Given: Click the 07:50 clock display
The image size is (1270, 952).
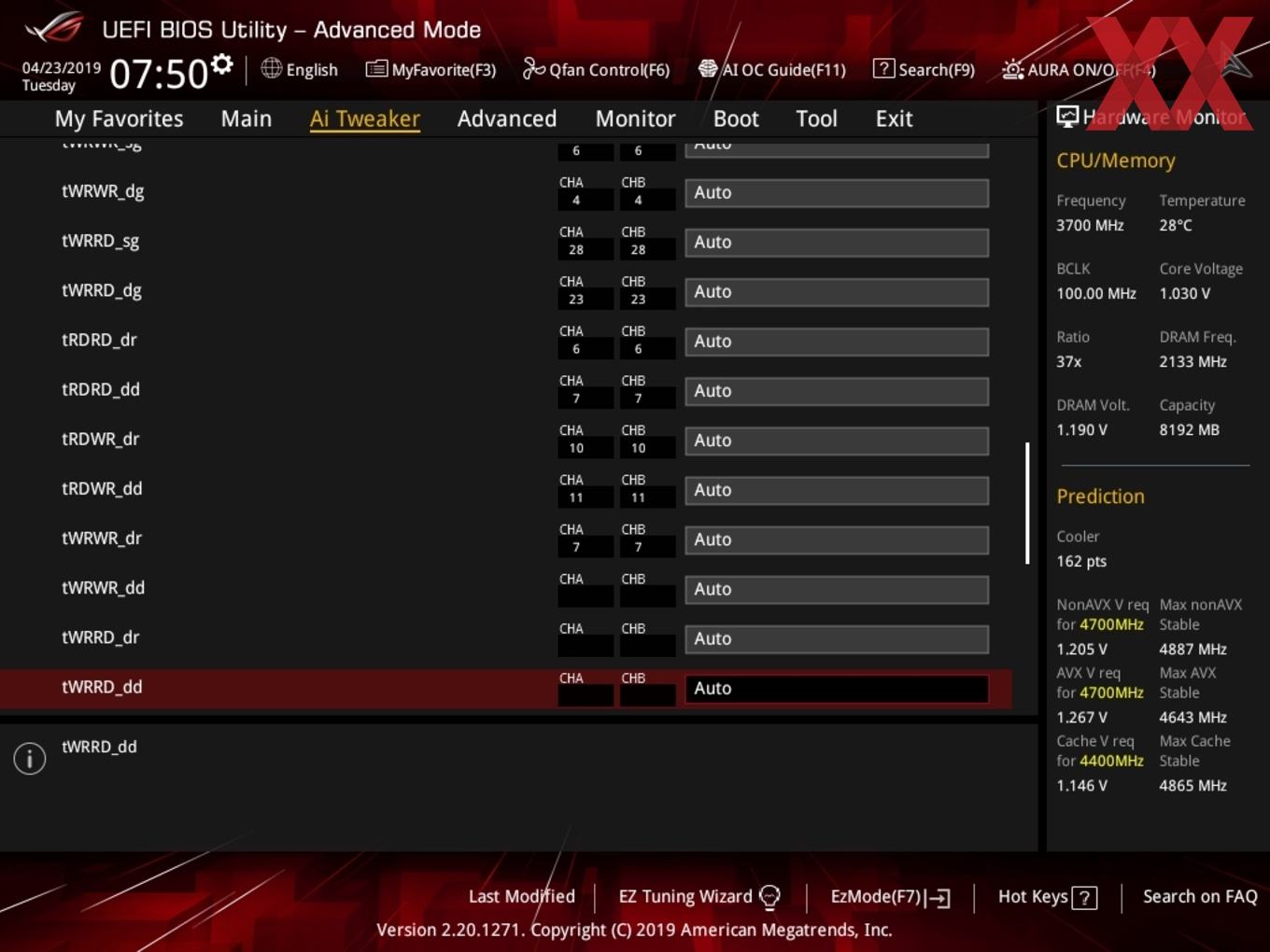Looking at the screenshot, I should click(x=158, y=74).
